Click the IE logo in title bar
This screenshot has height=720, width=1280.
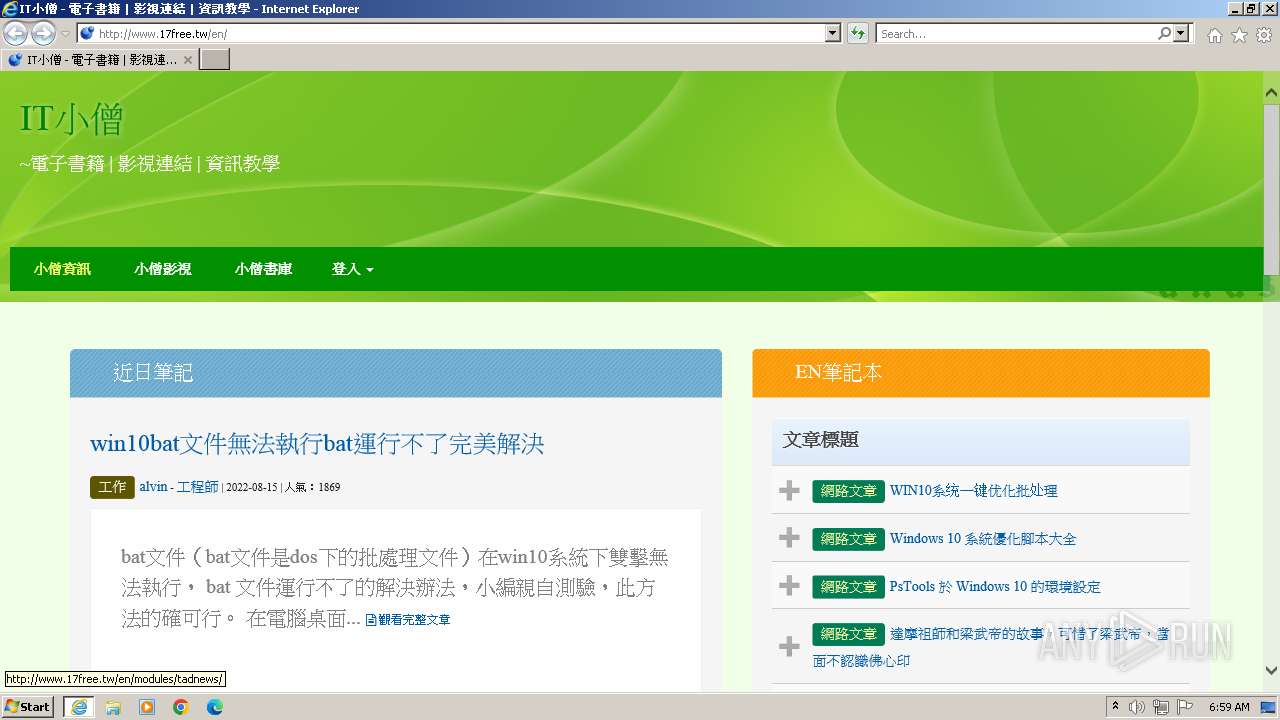[x=10, y=9]
